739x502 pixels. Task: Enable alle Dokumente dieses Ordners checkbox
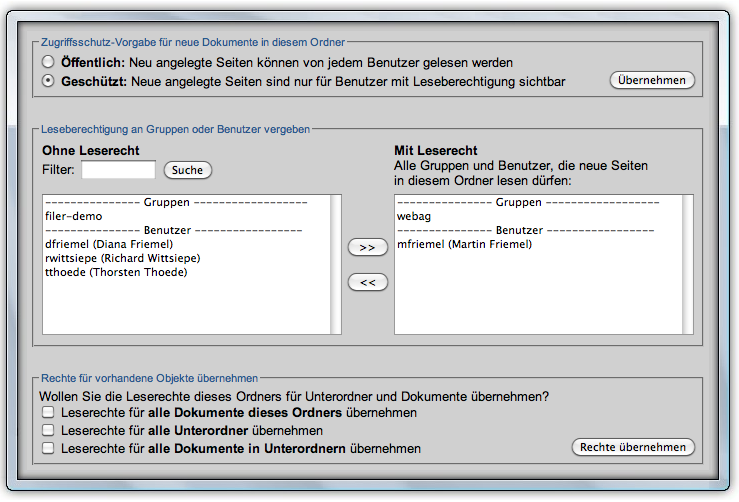(x=48, y=412)
